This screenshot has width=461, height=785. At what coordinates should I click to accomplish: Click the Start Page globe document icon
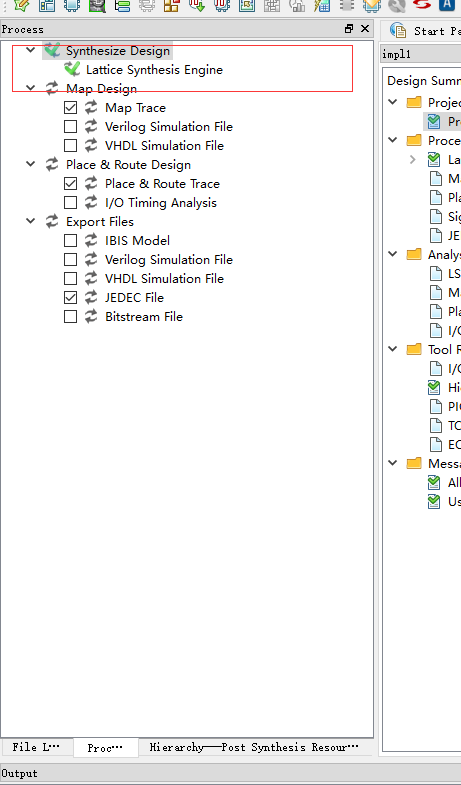pos(398,31)
